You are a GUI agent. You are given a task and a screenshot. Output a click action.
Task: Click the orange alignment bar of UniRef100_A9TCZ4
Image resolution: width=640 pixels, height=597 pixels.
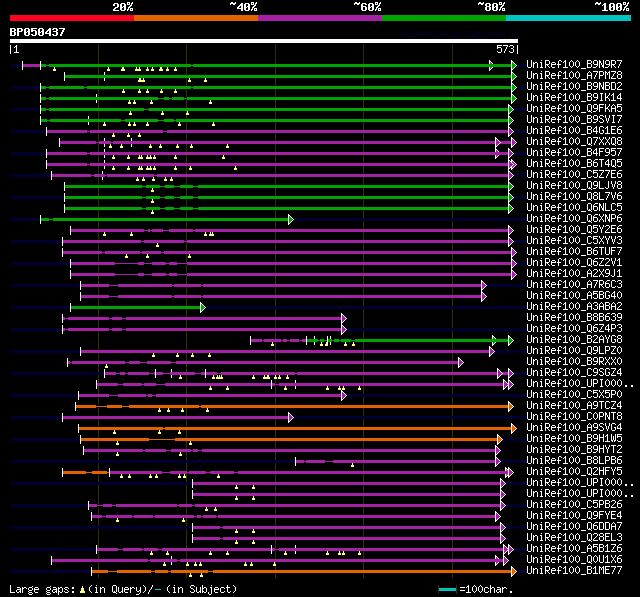click(293, 407)
